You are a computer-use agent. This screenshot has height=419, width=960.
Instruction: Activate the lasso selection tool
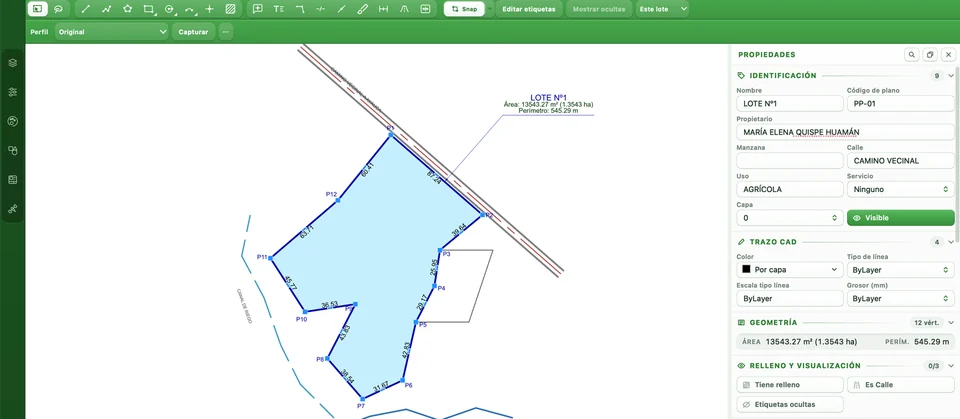click(x=58, y=9)
